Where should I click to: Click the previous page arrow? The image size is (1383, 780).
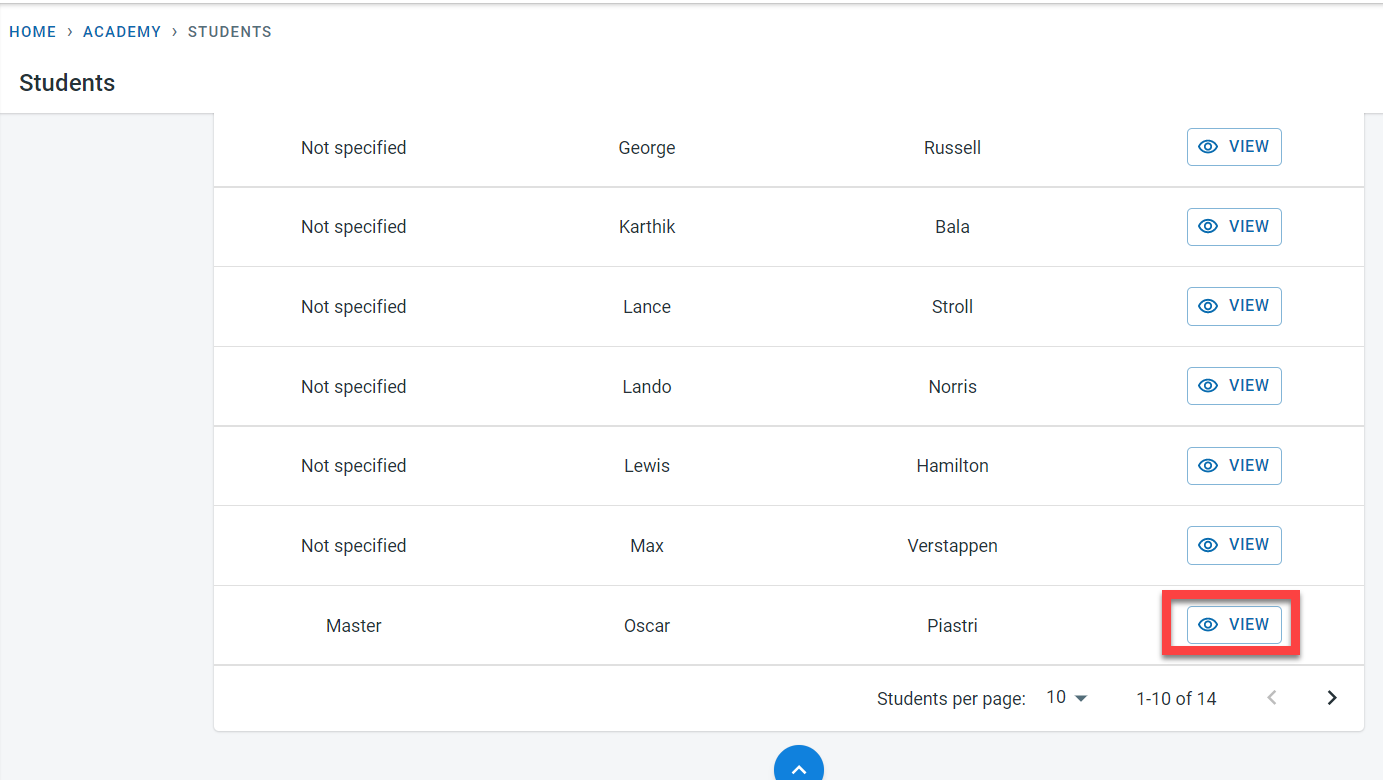(x=1272, y=698)
